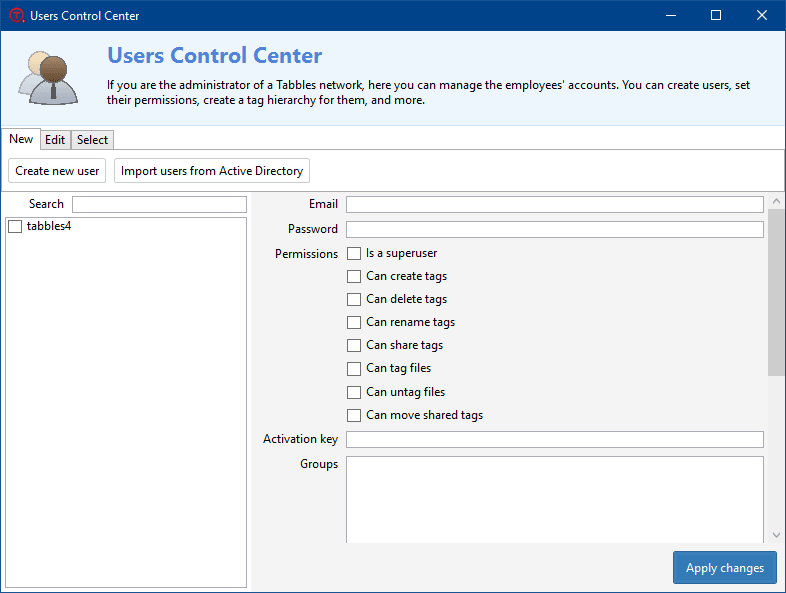Enable Can move shared tags

point(354,416)
